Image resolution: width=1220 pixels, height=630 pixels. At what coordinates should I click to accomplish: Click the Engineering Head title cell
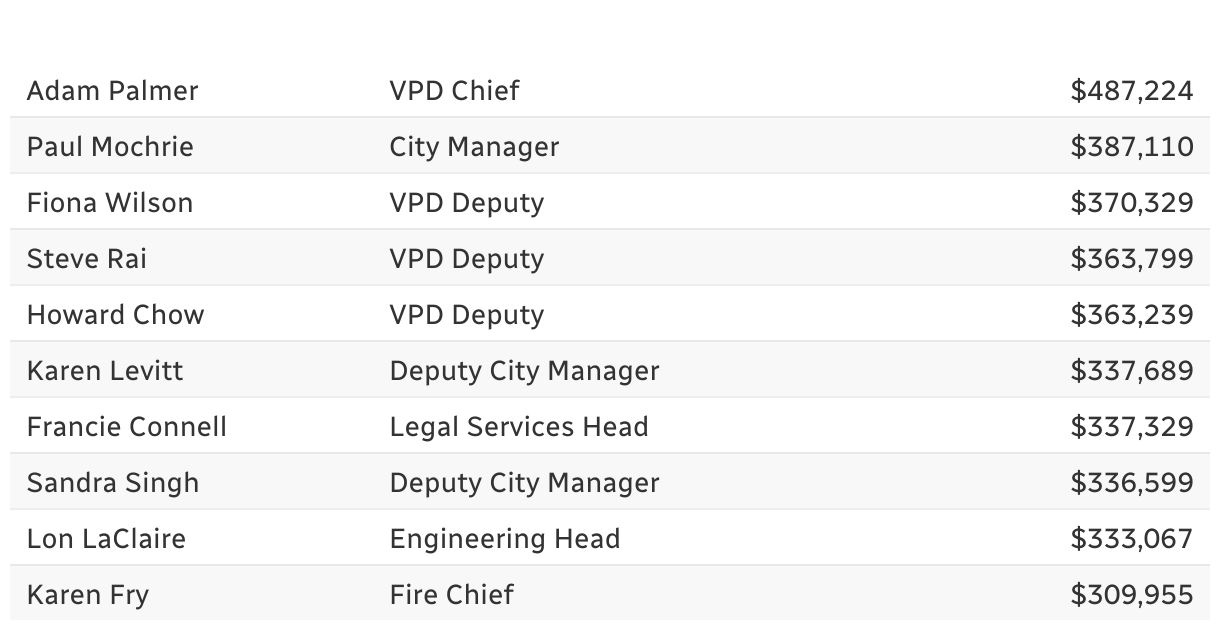click(x=505, y=540)
